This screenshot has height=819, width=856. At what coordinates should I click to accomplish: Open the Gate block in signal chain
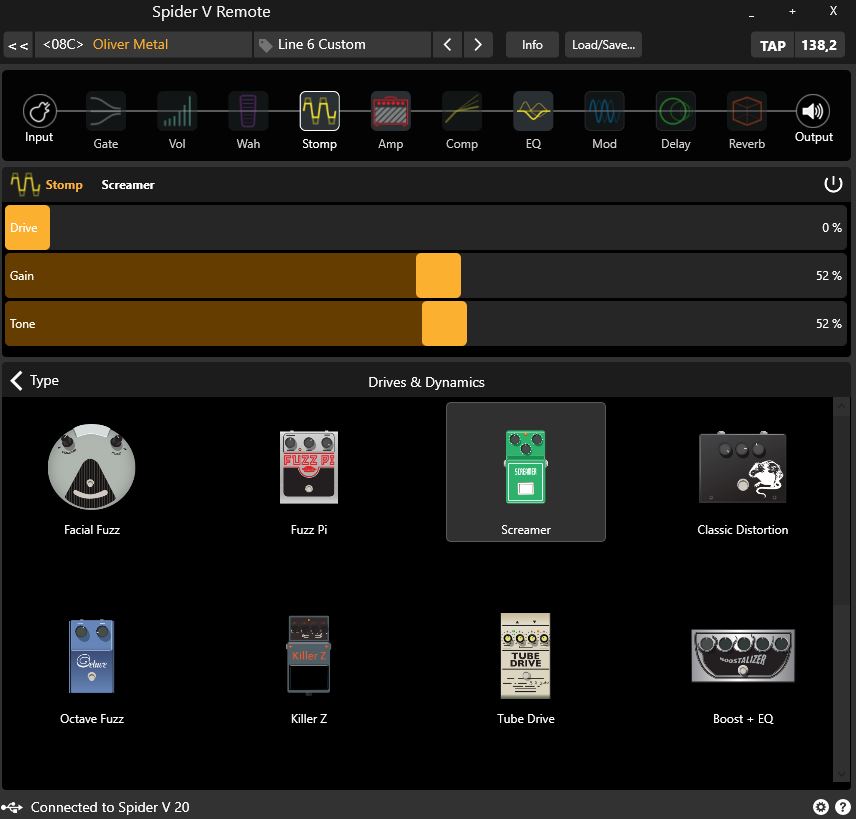tap(105, 111)
